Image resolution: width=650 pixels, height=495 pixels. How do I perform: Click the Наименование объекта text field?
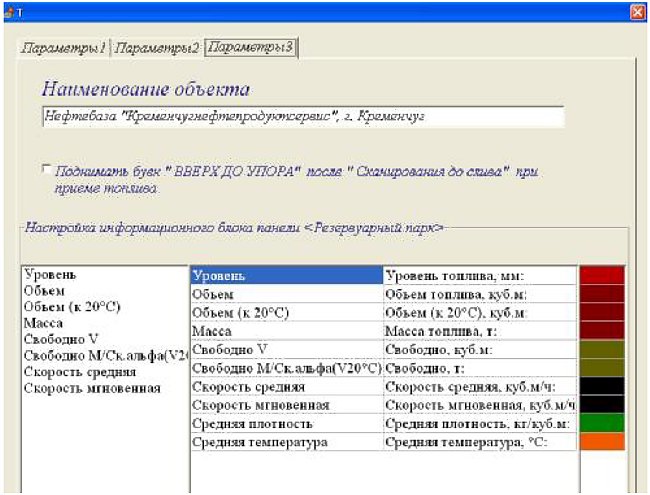pos(303,116)
